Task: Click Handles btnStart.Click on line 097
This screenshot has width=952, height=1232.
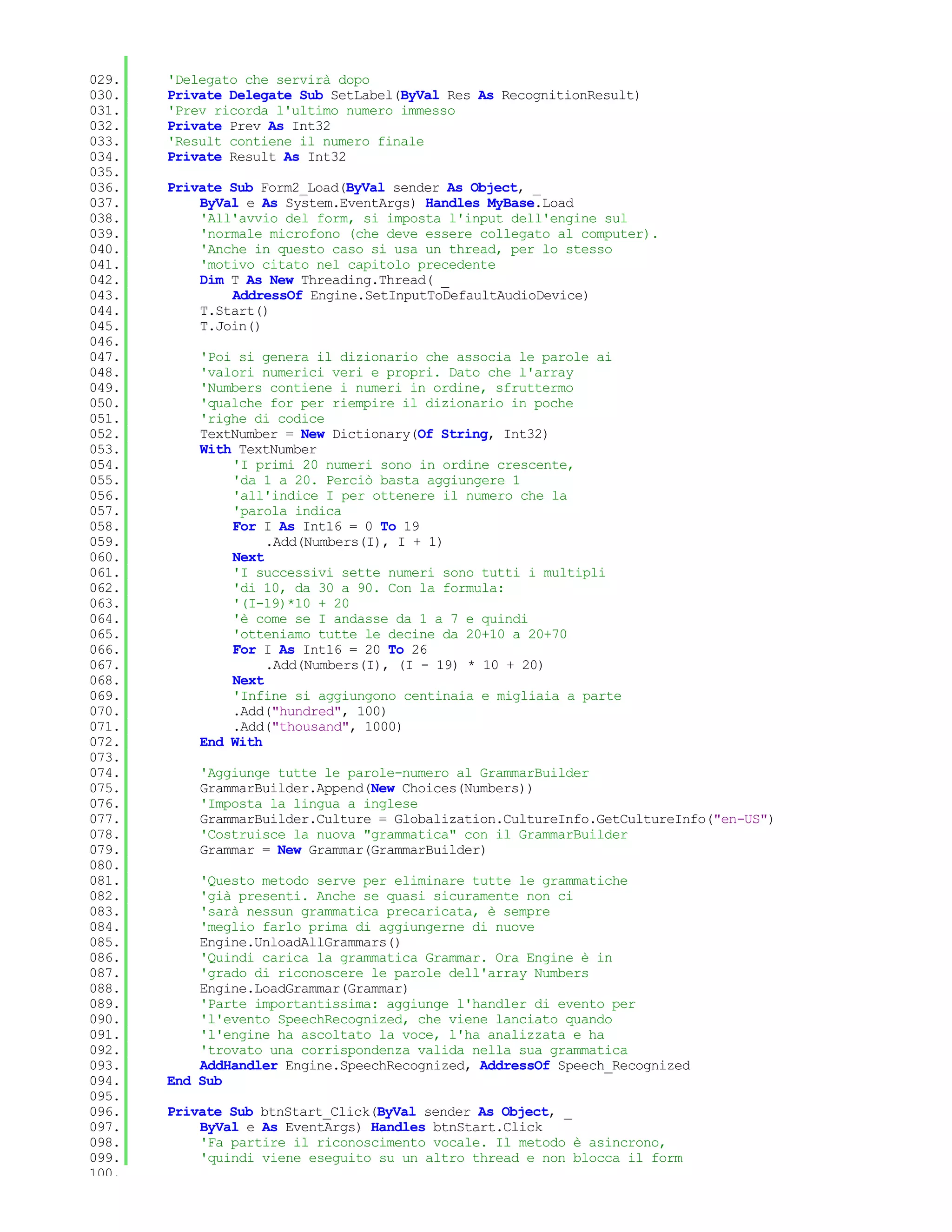Action: pos(456,1127)
